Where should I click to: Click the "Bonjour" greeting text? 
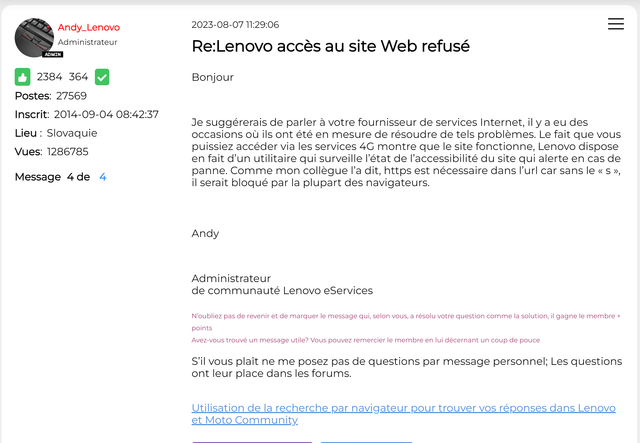point(213,77)
